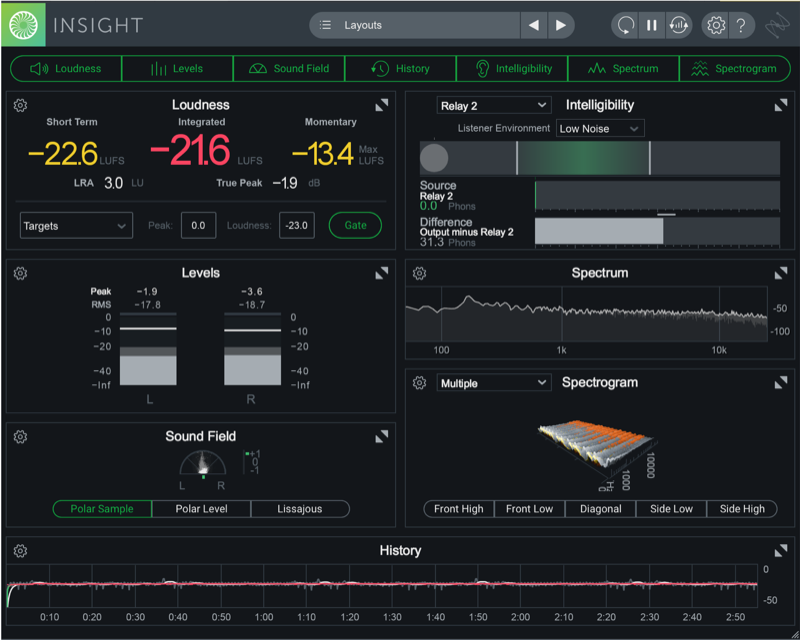Screen dimensions: 800x640
Task: Expand the Levels panel
Action: tap(382, 273)
